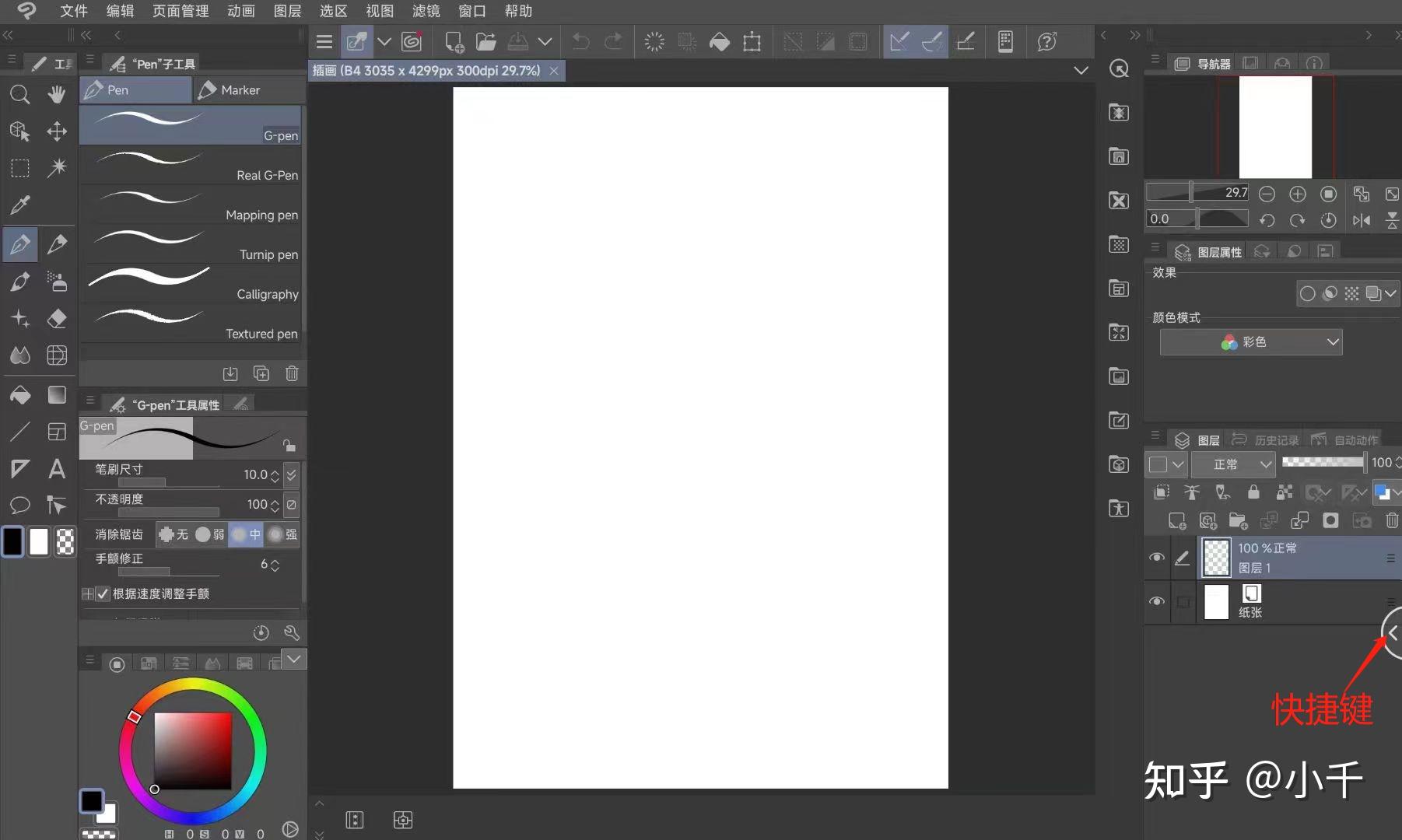Select the paint bucket fill tool
The height and width of the screenshot is (840, 1402).
pyautogui.click(x=20, y=395)
